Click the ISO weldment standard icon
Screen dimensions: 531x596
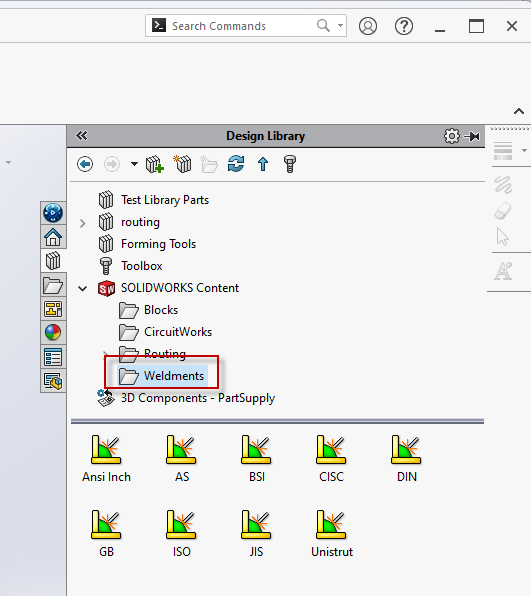[x=181, y=525]
